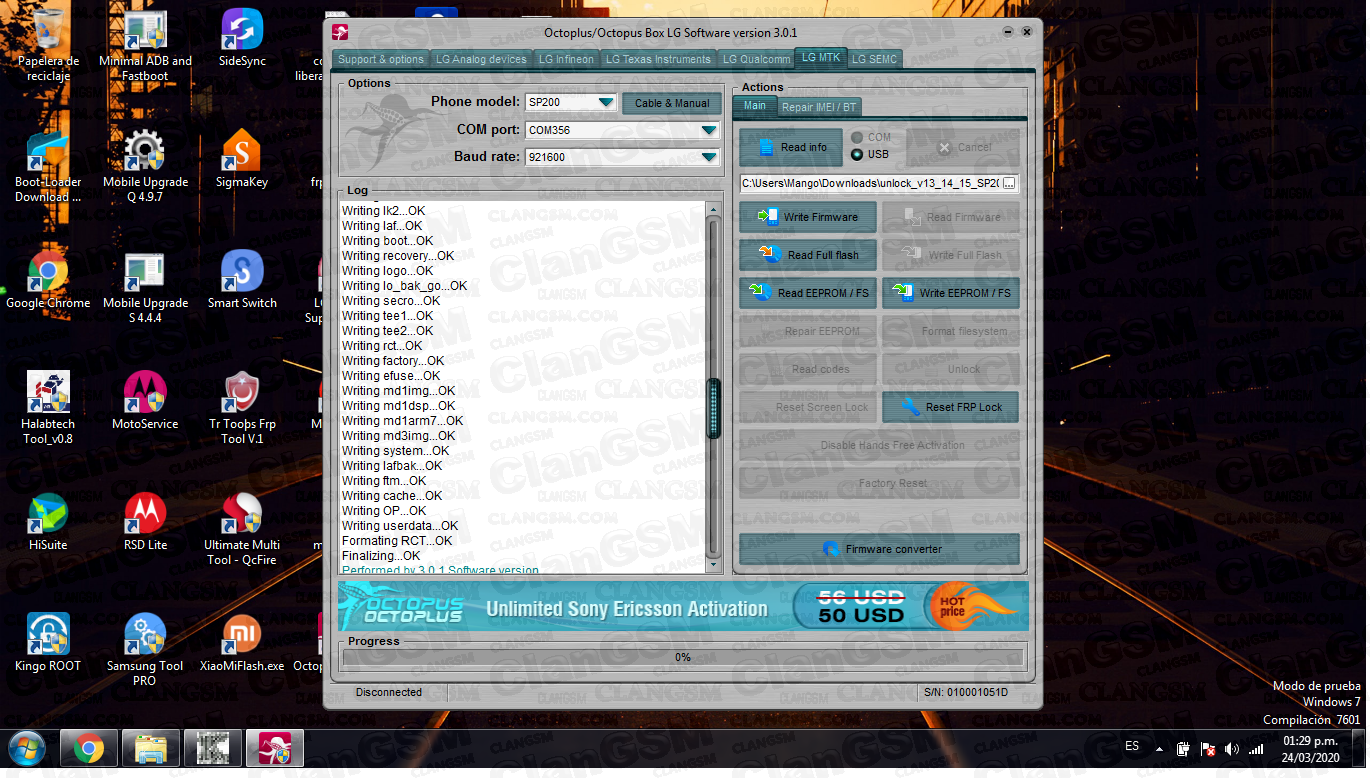Click the Progress bar showing 0%
Screen dimensions: 1370x778
coord(682,657)
